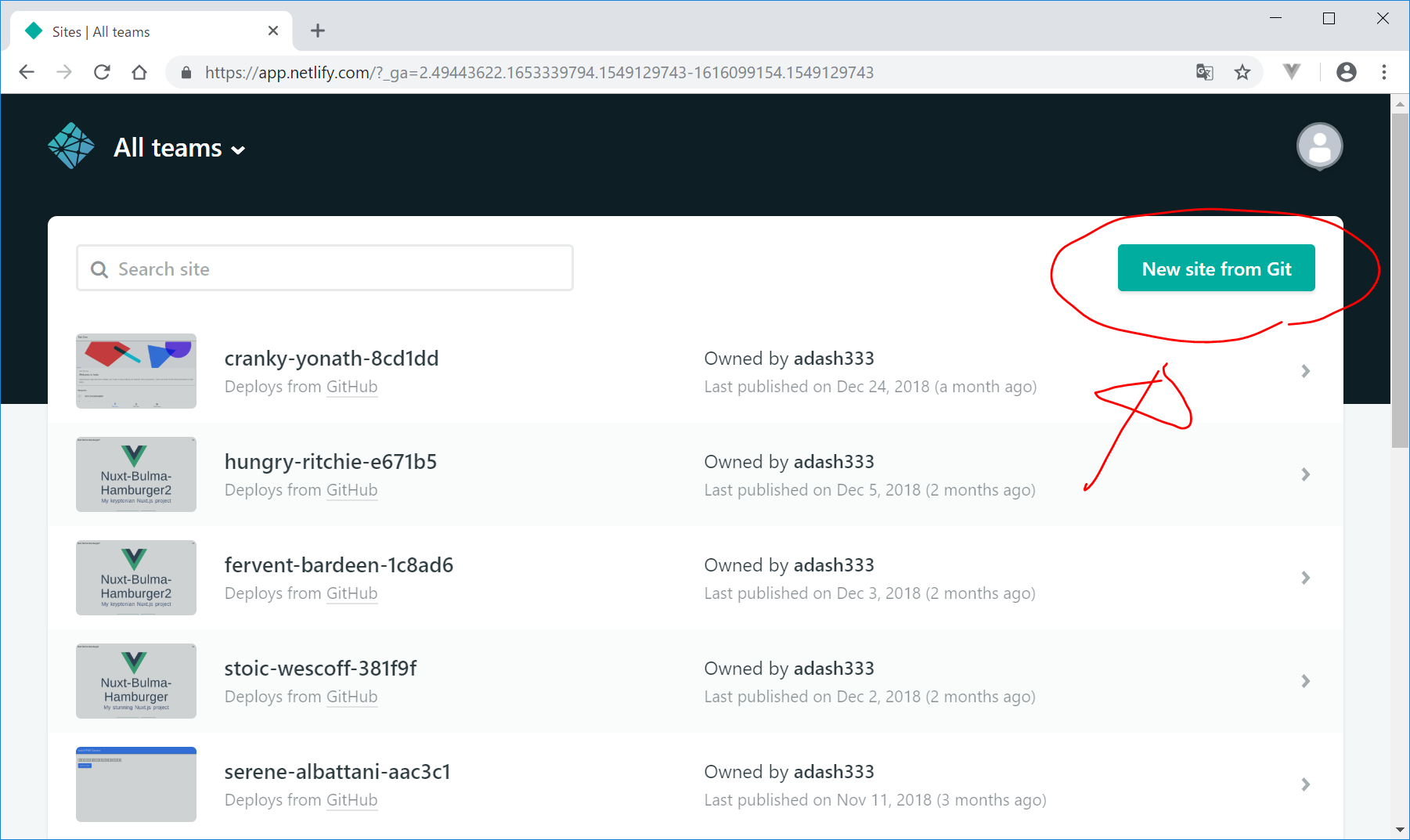Open cranky-yonath-8cd1dd via chevron arrow
The image size is (1410, 840).
[x=1305, y=371]
